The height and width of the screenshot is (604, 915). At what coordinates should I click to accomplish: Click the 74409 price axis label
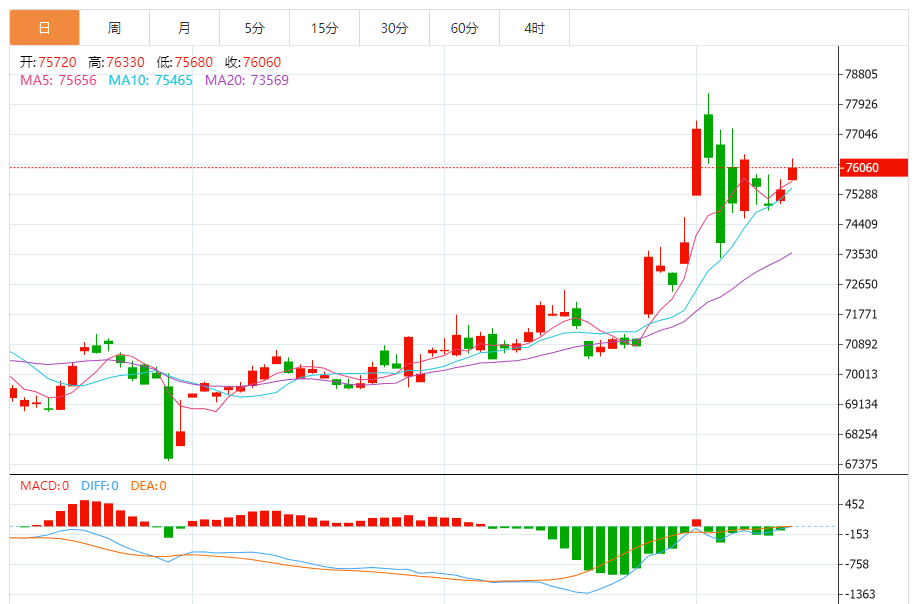click(861, 224)
